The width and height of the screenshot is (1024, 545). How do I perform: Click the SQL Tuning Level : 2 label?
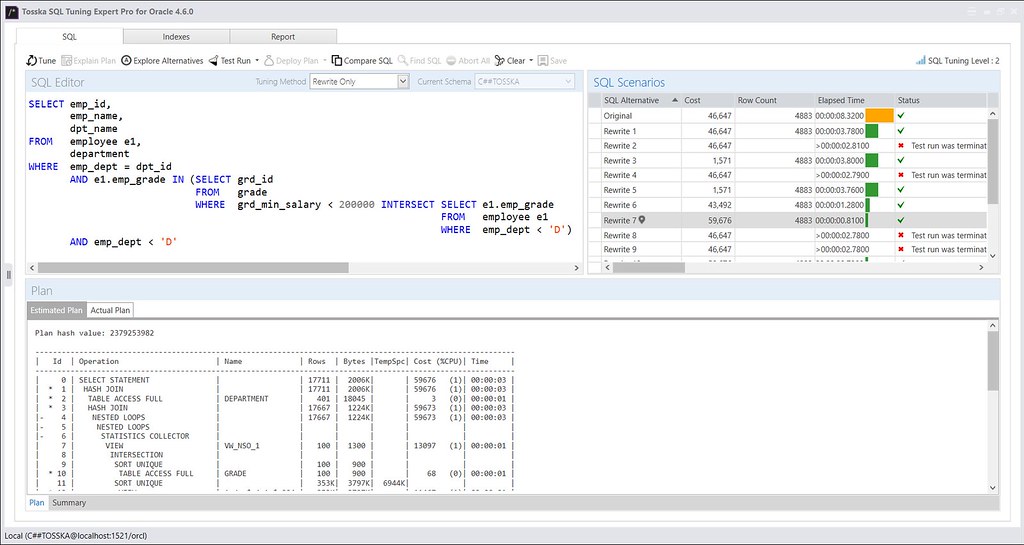click(x=963, y=61)
